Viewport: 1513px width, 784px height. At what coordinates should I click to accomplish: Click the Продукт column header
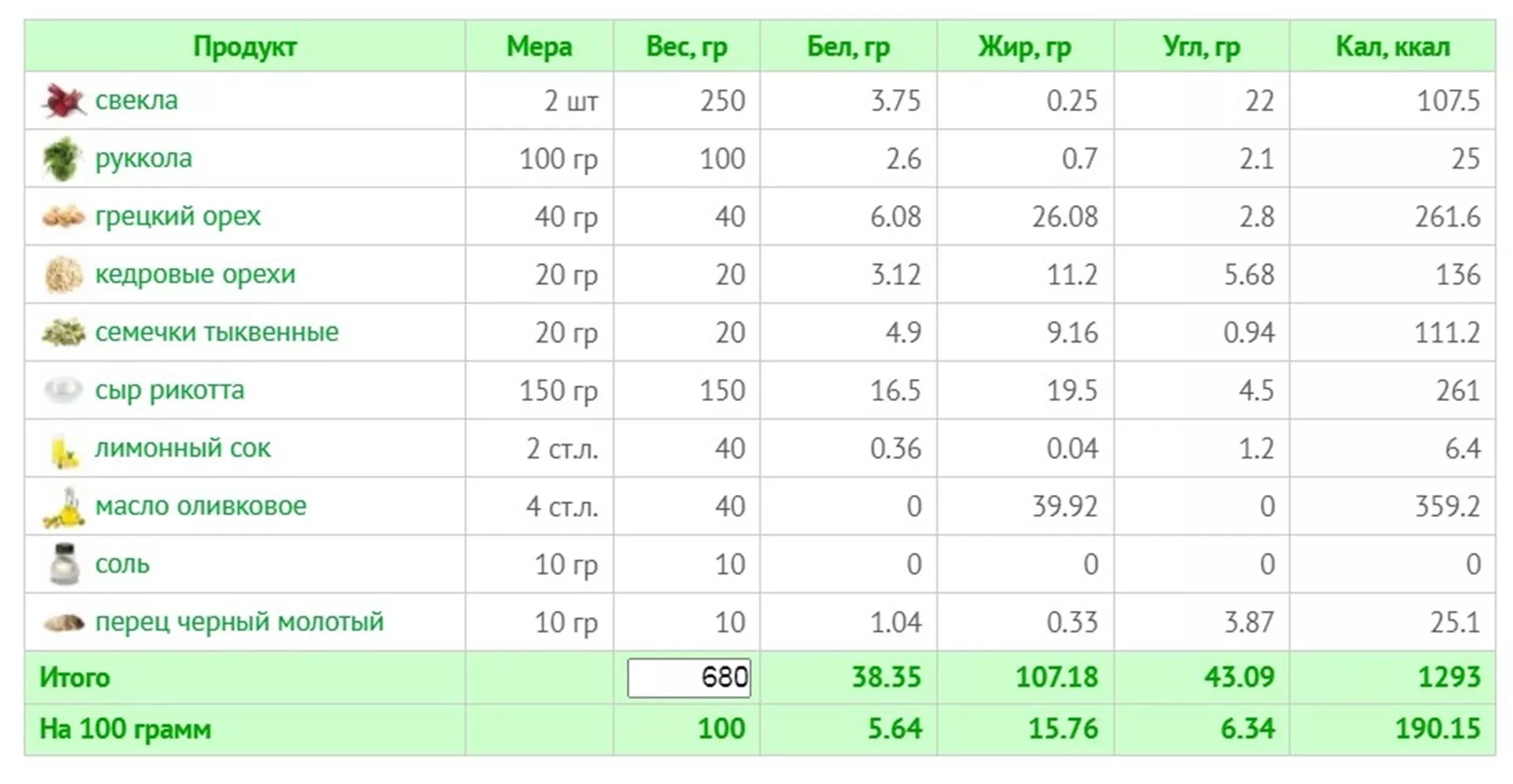244,46
